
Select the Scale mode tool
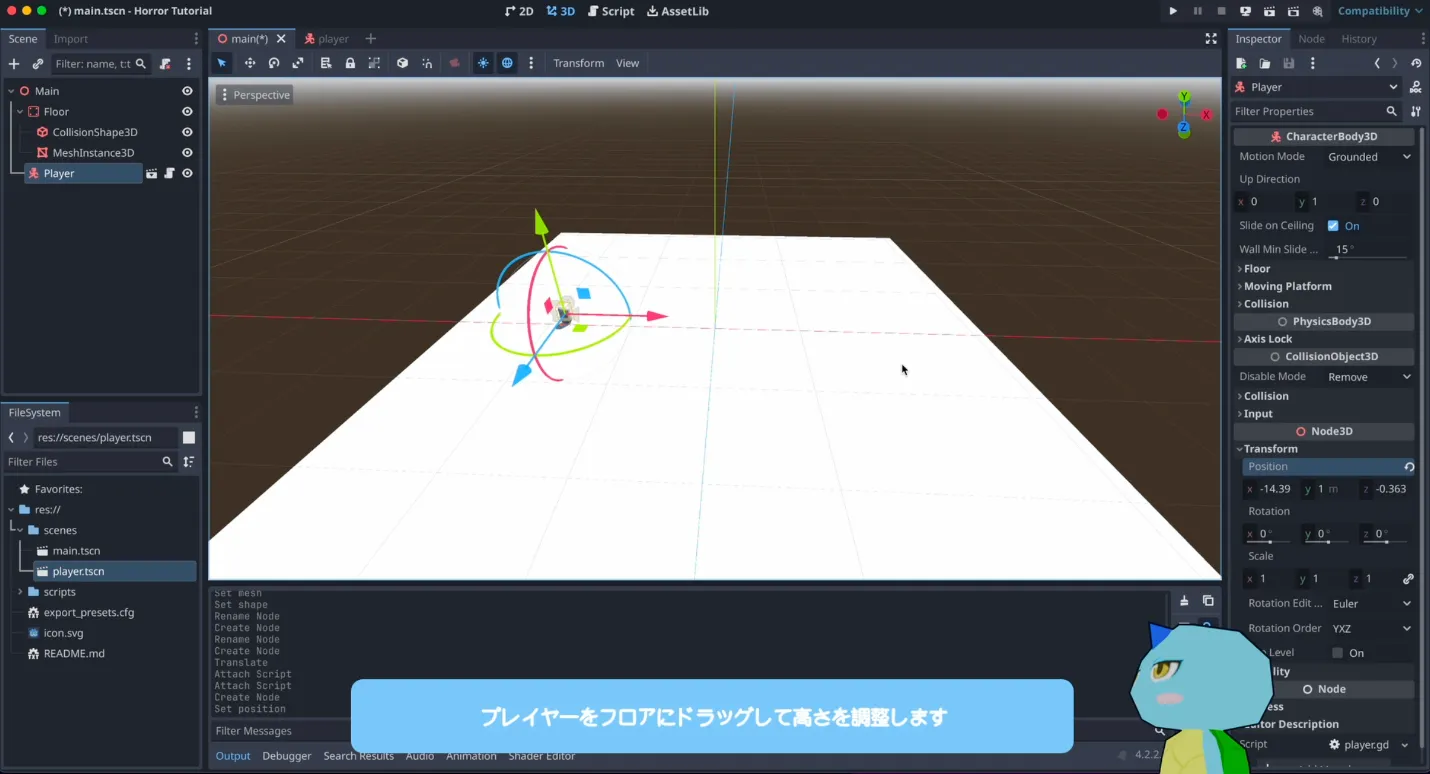[x=298, y=63]
